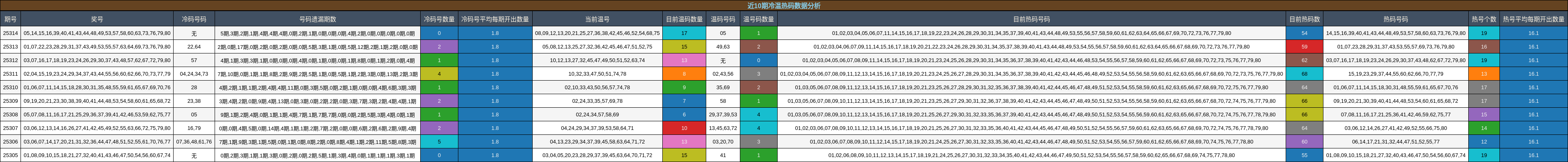Click cold code cell 22,64 in row 25313
Image resolution: width=1568 pixels, height=162 pixels.
point(194,47)
